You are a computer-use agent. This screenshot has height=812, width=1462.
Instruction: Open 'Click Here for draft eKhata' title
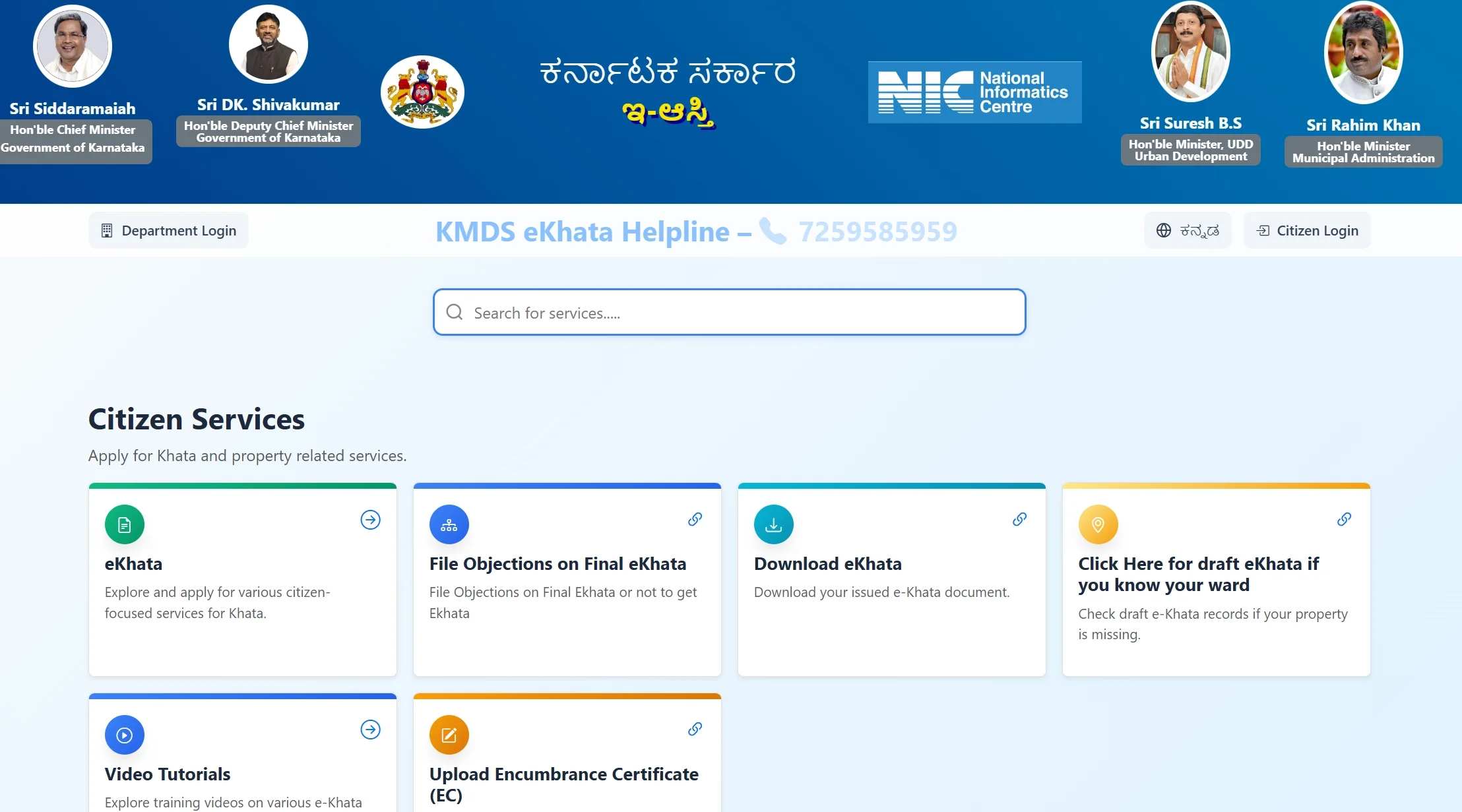[1198, 575]
